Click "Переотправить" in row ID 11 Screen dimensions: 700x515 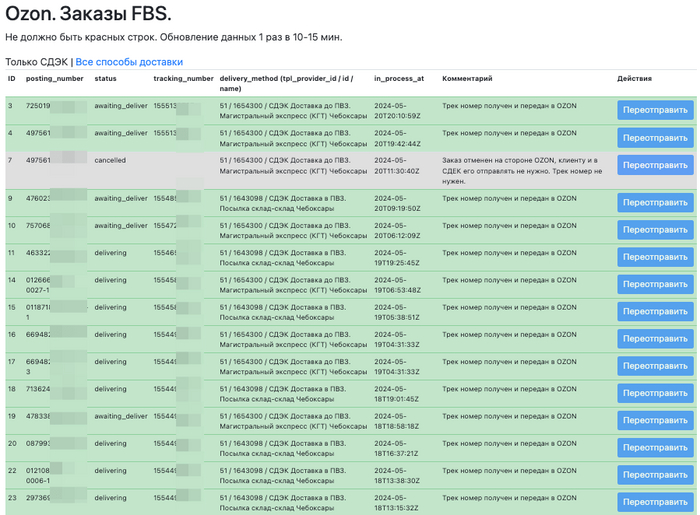click(x=654, y=257)
